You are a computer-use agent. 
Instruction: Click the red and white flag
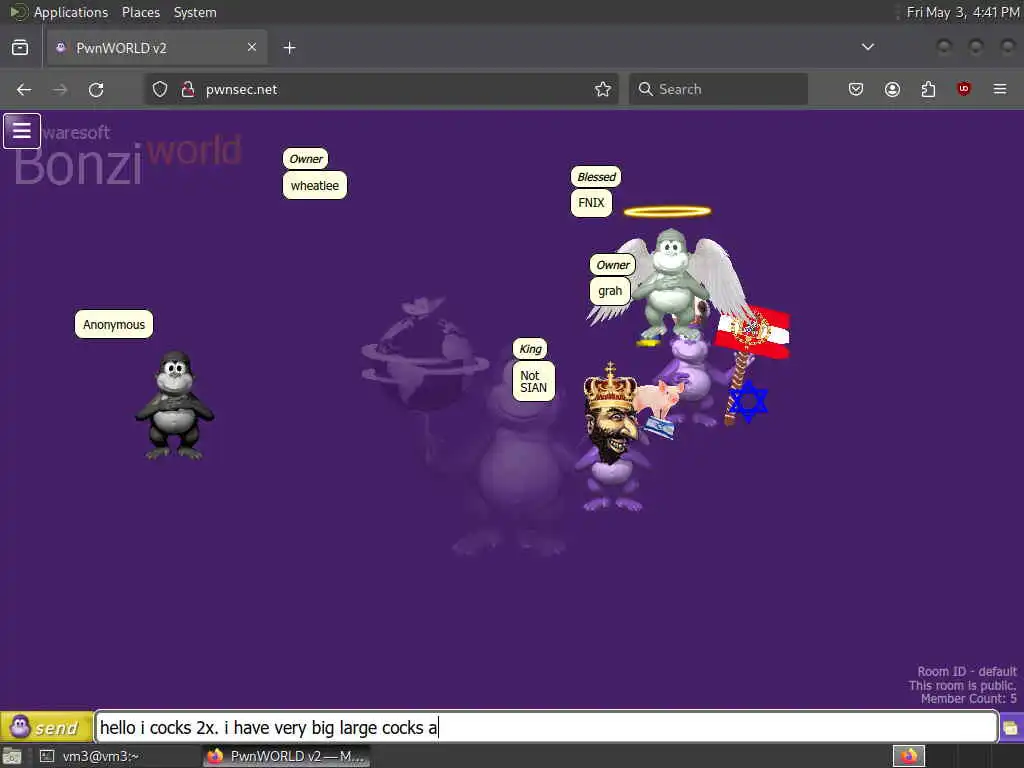752,333
